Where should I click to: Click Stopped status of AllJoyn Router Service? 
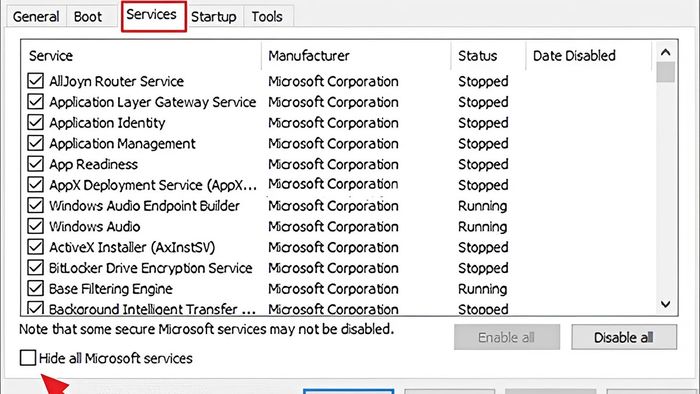tap(483, 81)
